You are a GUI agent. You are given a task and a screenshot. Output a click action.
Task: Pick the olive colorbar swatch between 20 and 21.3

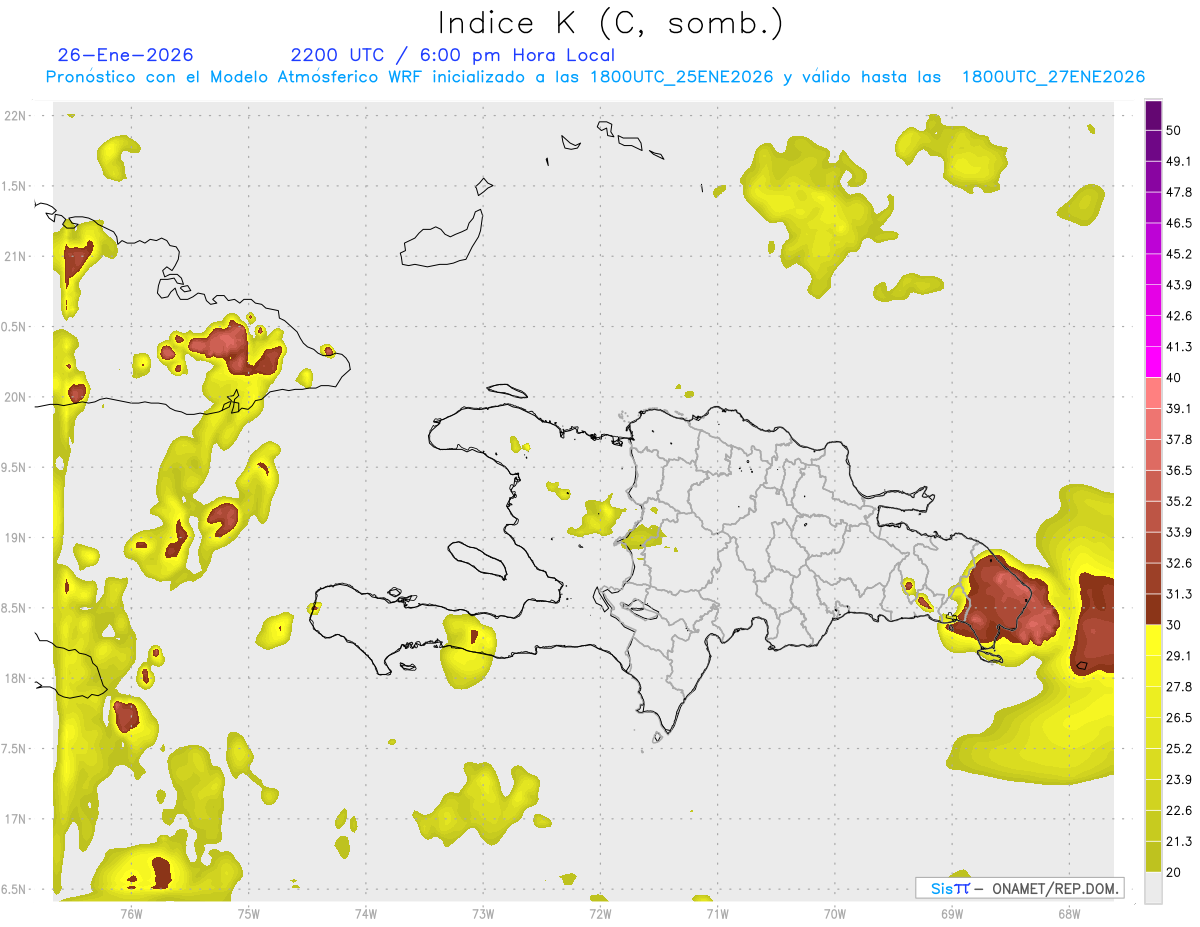pyautogui.click(x=1153, y=857)
